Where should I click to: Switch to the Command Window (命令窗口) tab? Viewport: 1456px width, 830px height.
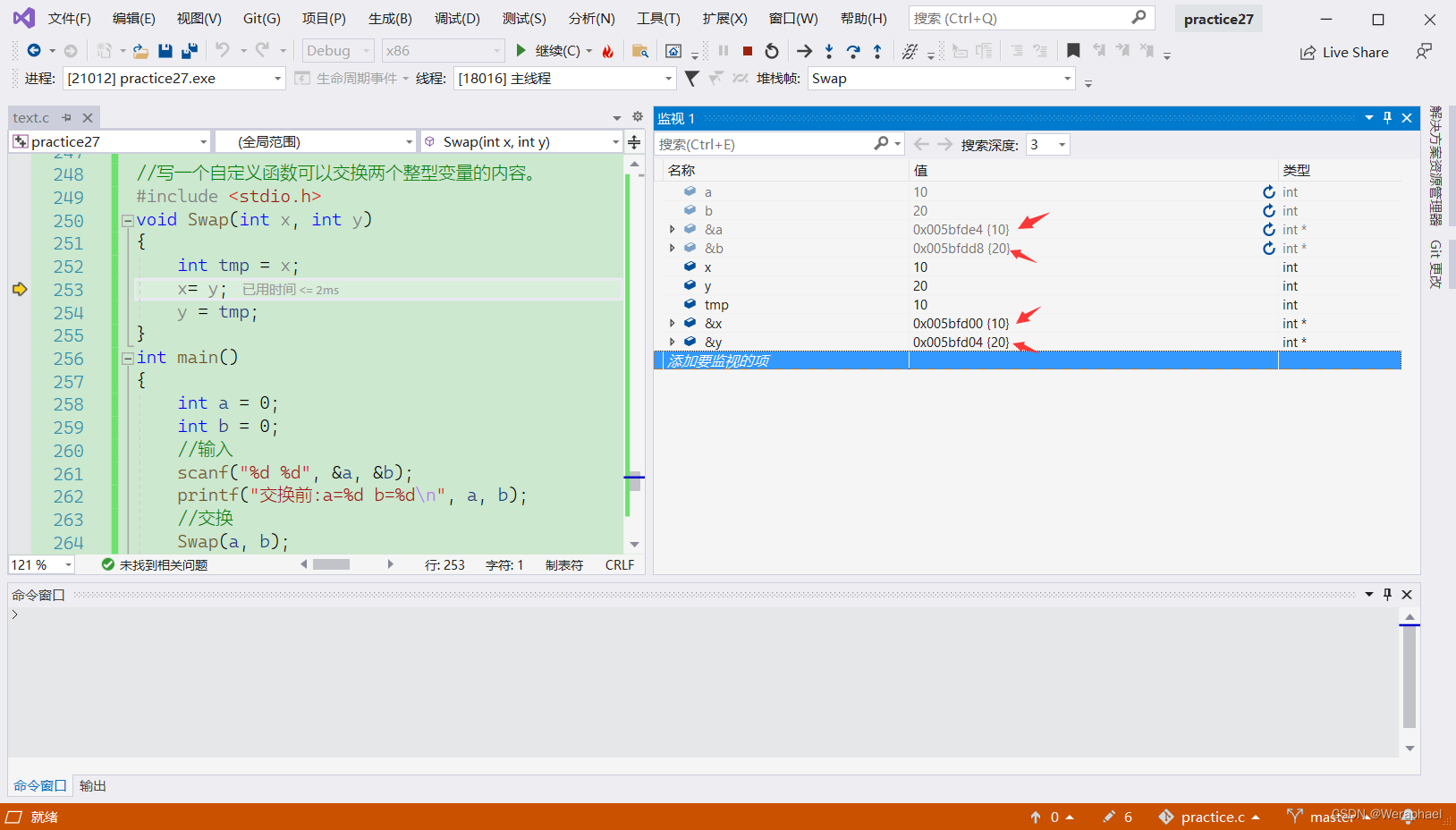40,786
